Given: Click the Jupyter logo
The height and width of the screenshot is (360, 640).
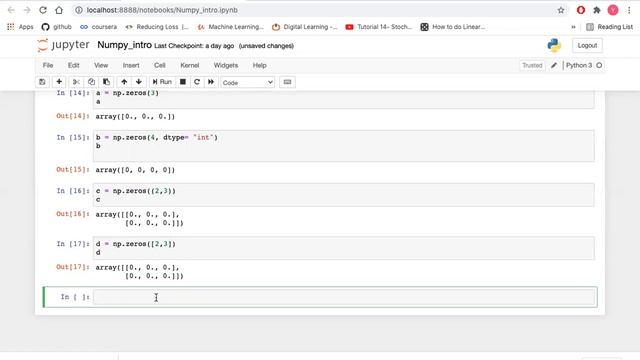Looking at the screenshot, I should (63, 45).
